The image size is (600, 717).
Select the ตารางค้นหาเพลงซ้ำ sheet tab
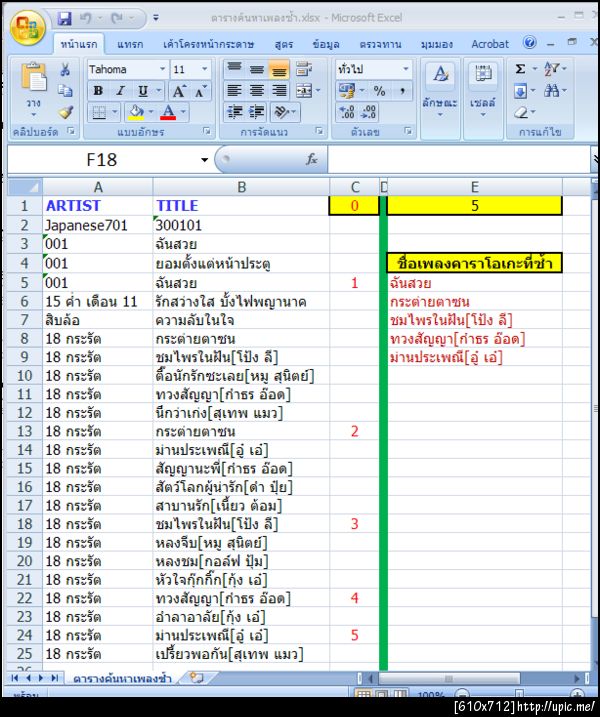click(123, 678)
